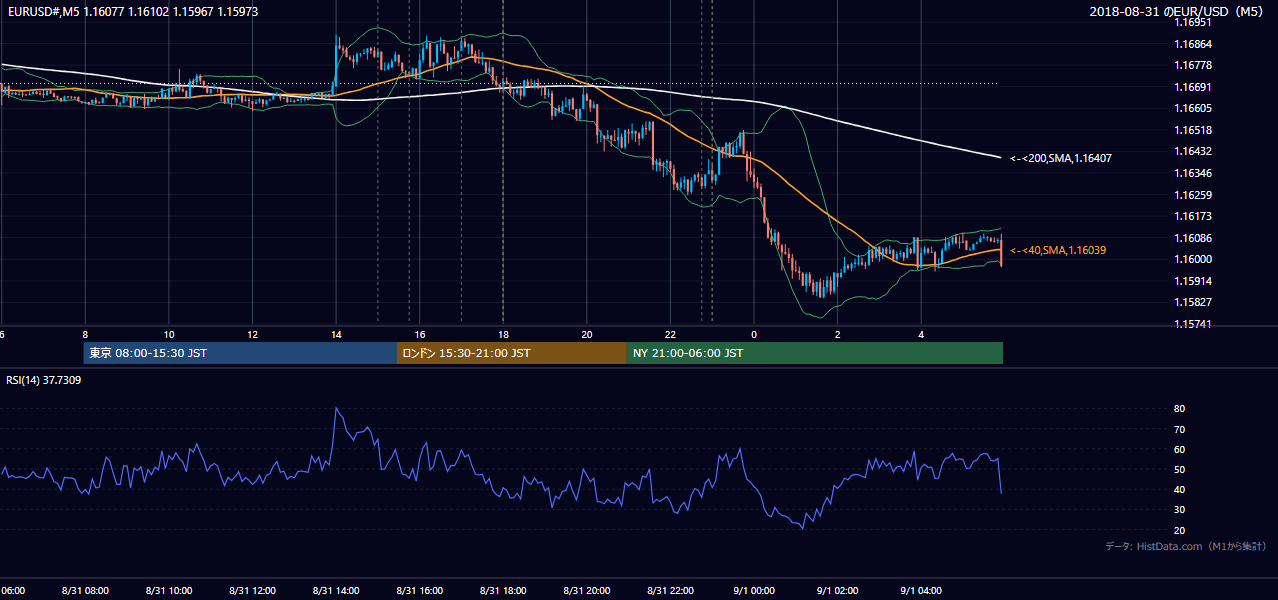
Task: Click the RSI(14) 37.7309 indicator label
Action: click(44, 380)
